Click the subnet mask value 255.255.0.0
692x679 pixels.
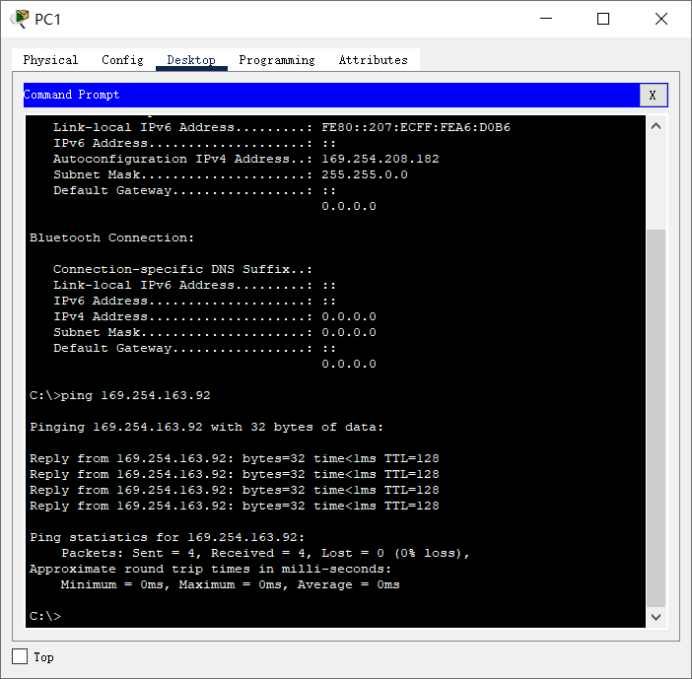click(364, 175)
